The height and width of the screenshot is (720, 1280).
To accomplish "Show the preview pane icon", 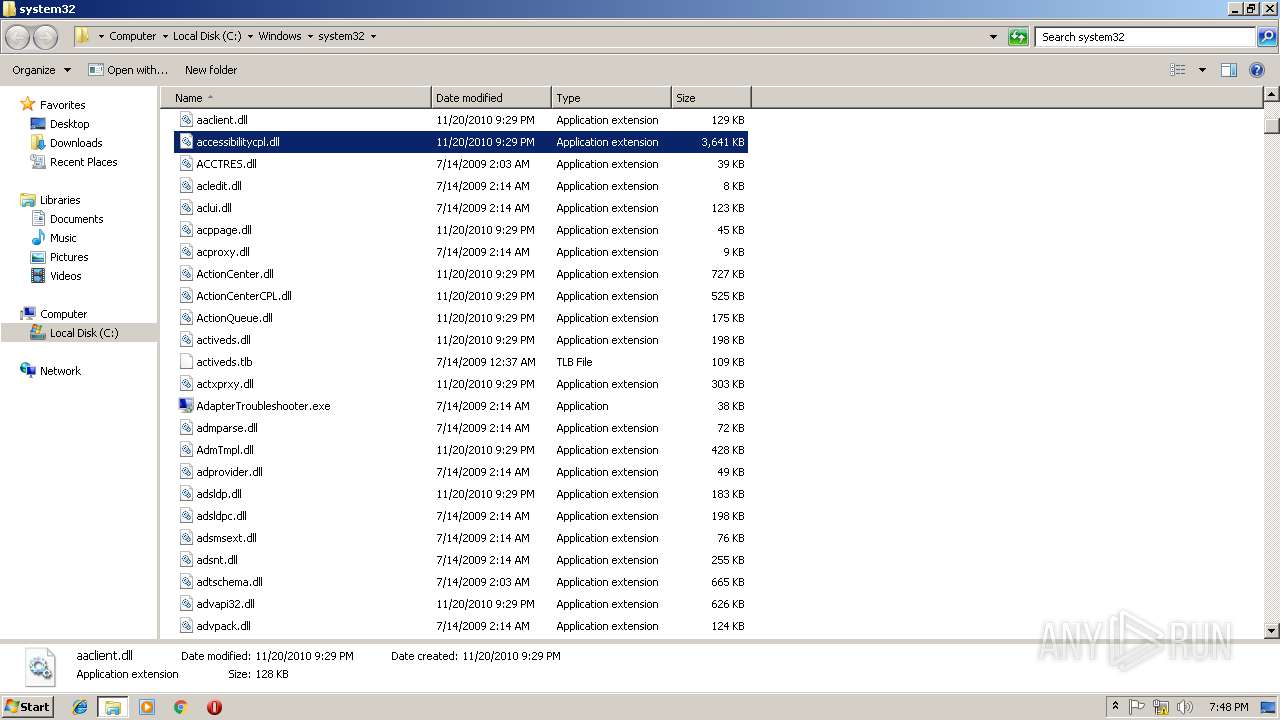I will click(x=1229, y=70).
